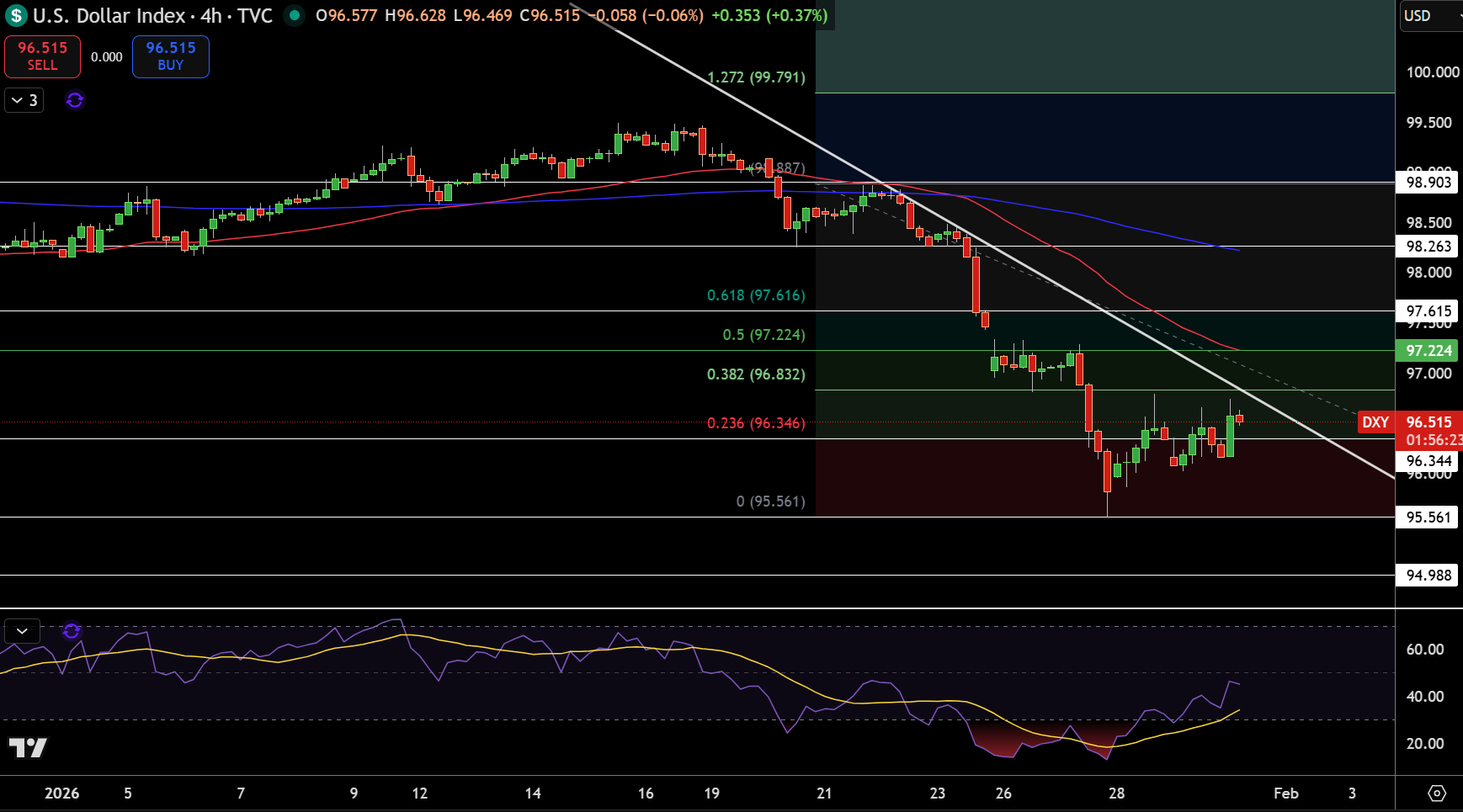Select the 0 (95.561) Fibonacci label

tap(770, 502)
